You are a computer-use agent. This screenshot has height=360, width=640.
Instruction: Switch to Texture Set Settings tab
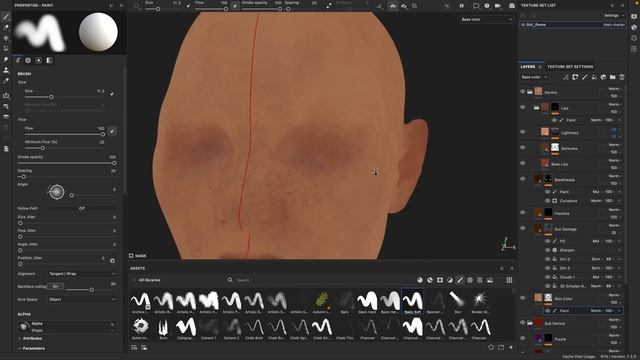[570, 67]
